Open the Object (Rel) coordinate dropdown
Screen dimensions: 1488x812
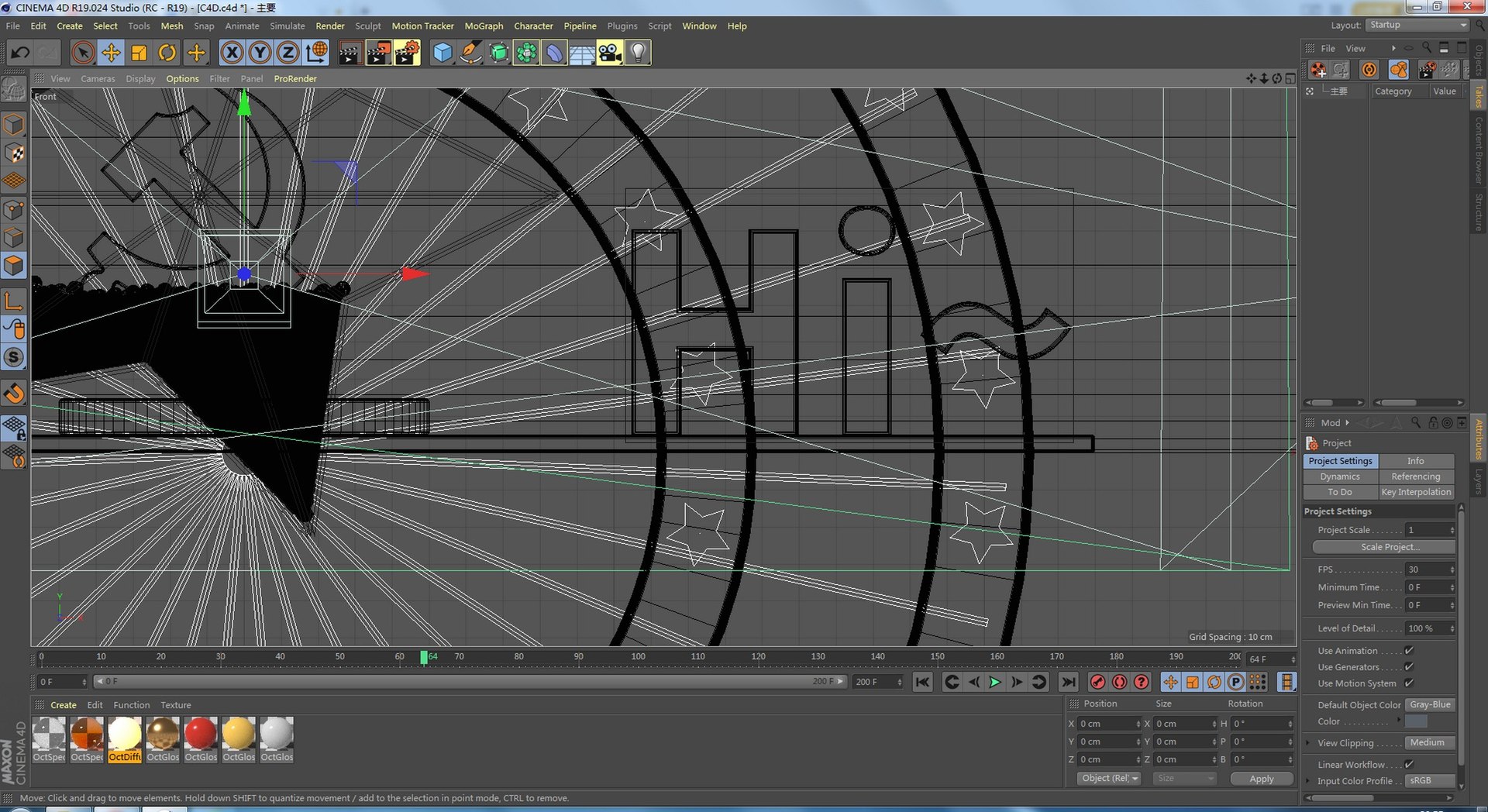pos(1109,779)
